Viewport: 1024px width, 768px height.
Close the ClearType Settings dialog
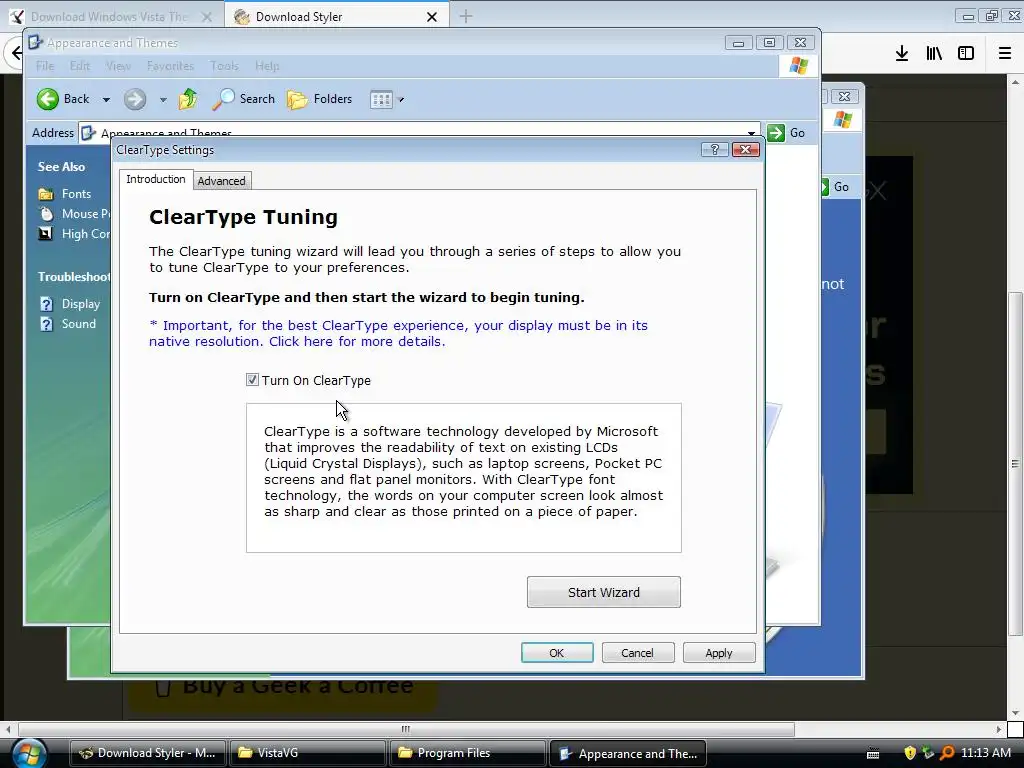click(746, 150)
